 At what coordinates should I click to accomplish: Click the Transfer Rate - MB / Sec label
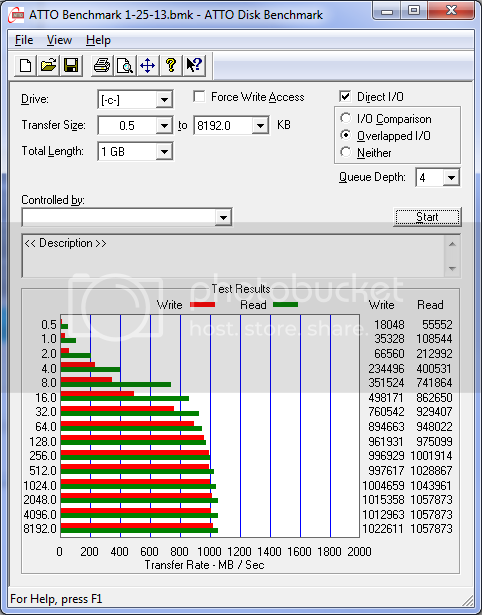[x=204, y=565]
